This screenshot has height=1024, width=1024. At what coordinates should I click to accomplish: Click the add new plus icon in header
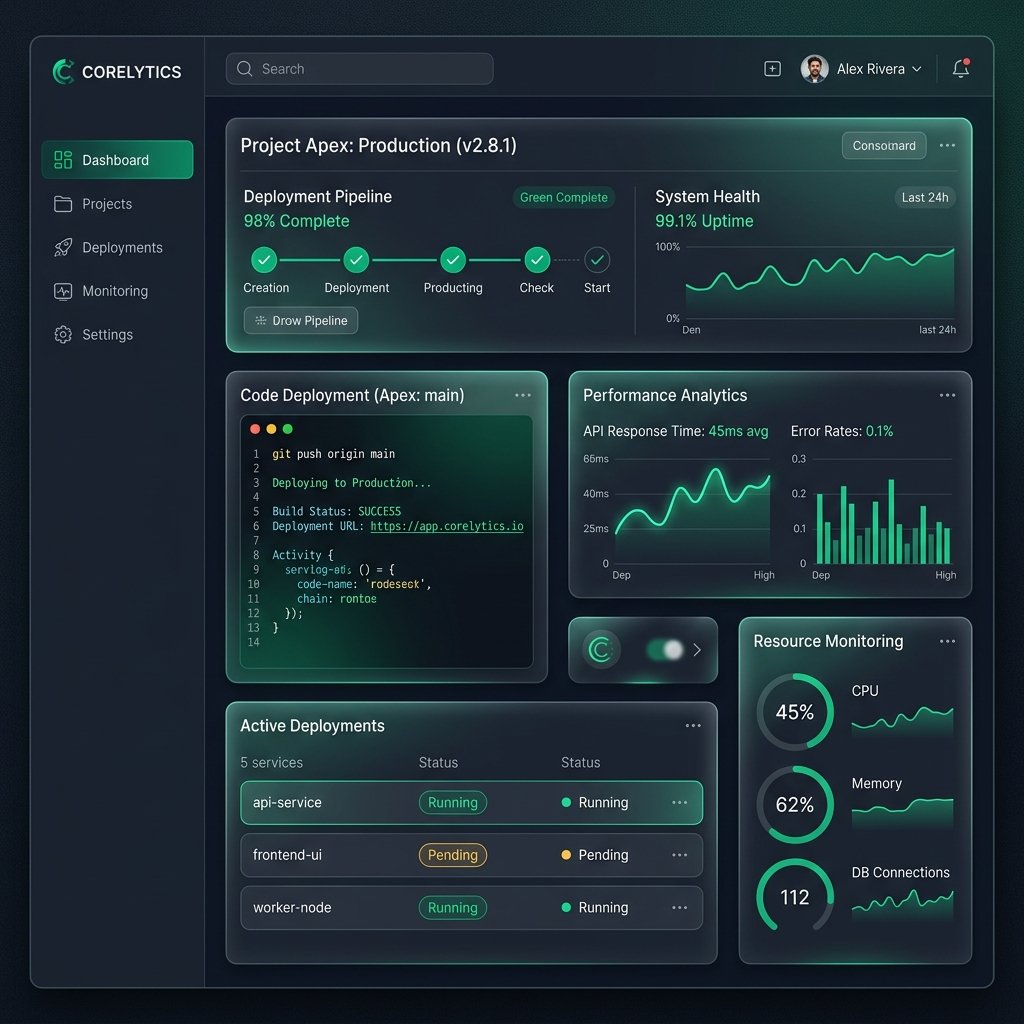coord(772,69)
